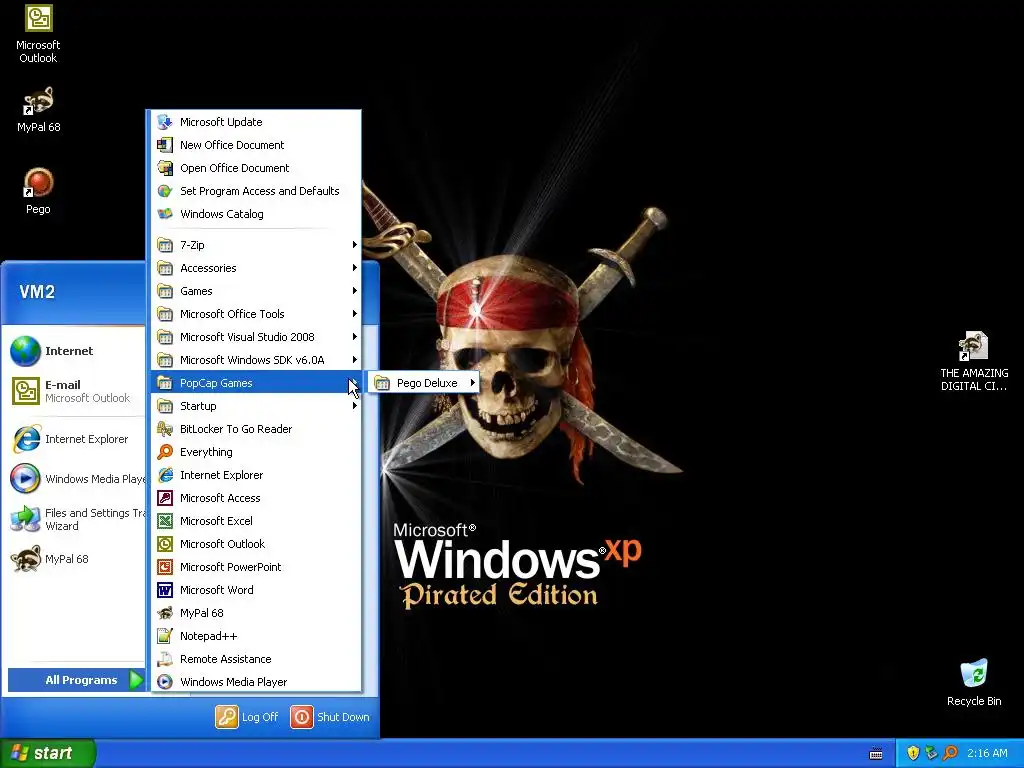
Task: Launch Internet Explorer from Start menu left pane
Action: click(75, 439)
